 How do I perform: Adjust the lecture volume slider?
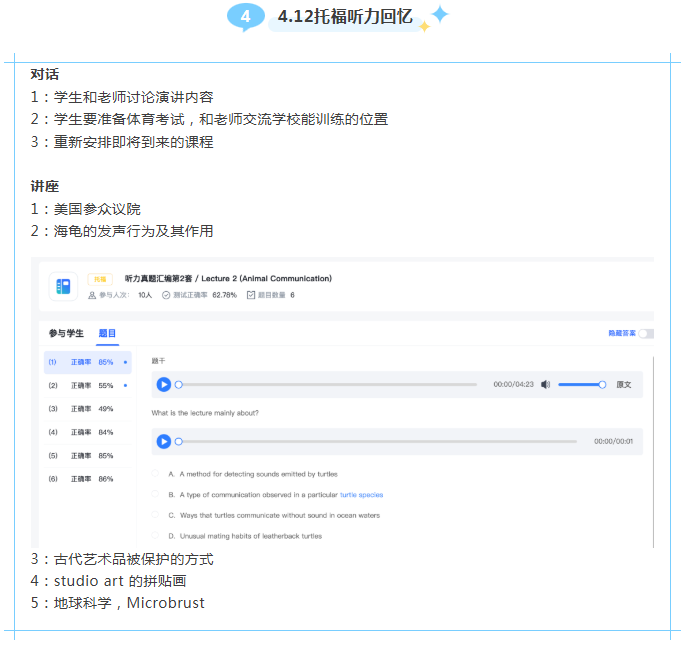point(581,384)
